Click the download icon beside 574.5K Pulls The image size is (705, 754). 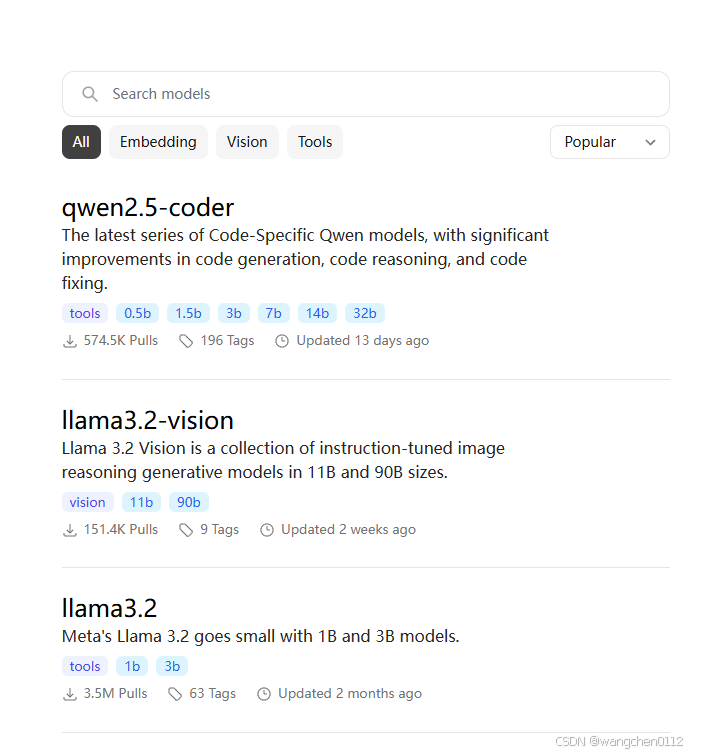[70, 341]
